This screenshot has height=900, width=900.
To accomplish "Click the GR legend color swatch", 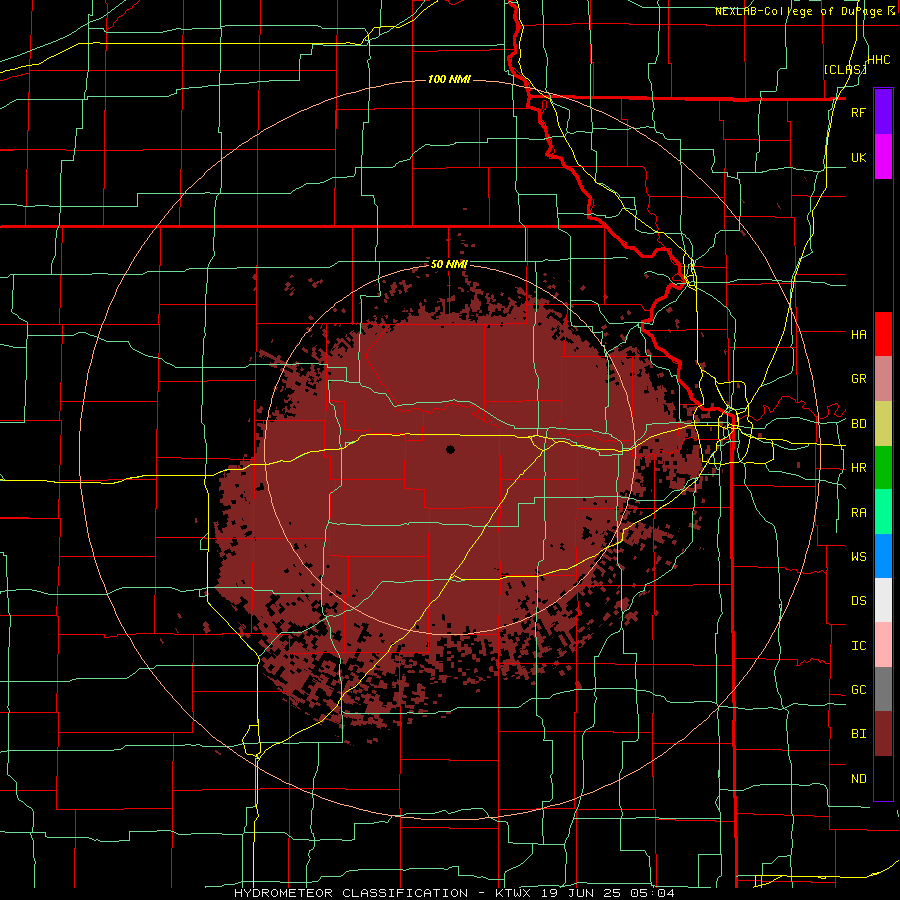I will [x=883, y=379].
